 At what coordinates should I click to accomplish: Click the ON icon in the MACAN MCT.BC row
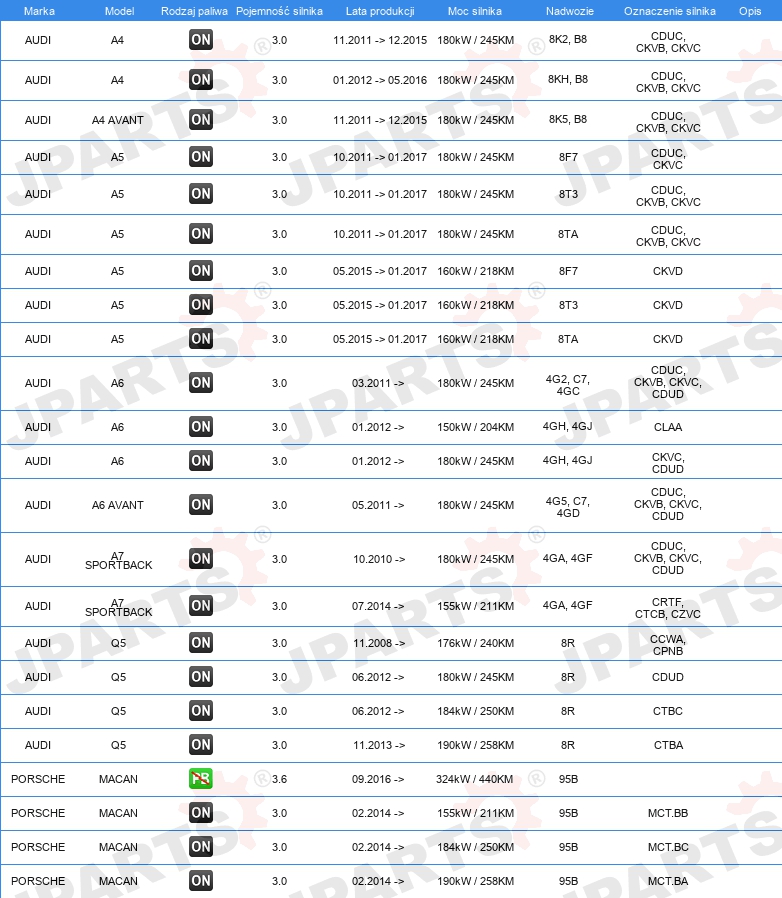[201, 847]
